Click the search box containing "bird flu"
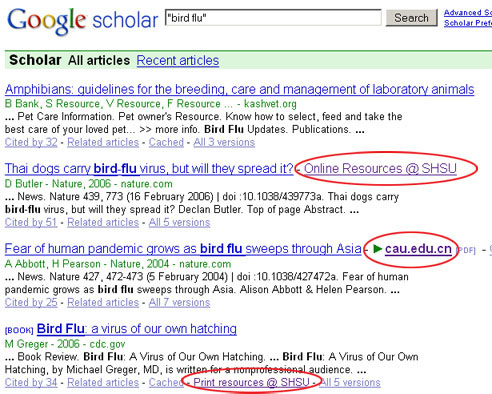The height and width of the screenshot is (394, 492). click(273, 18)
